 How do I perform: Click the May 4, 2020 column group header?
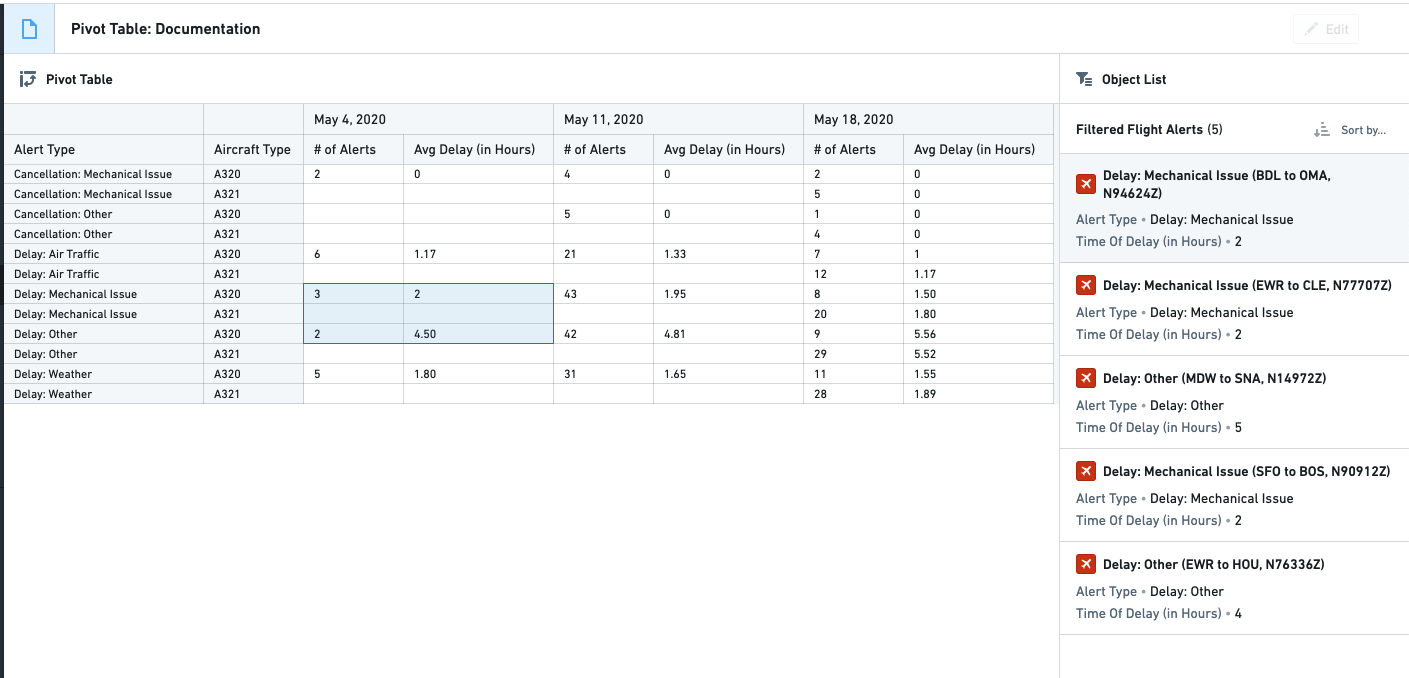point(428,119)
